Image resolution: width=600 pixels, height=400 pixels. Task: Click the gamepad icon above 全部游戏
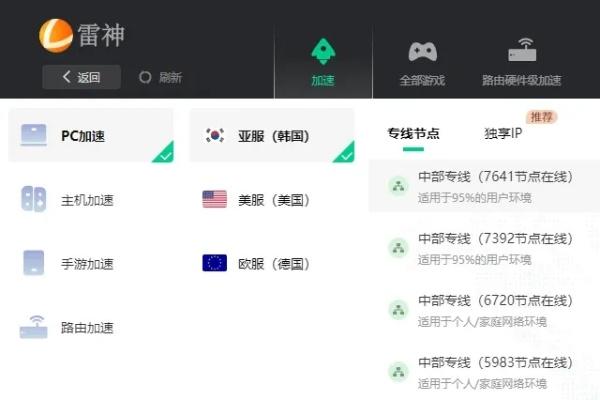click(423, 52)
